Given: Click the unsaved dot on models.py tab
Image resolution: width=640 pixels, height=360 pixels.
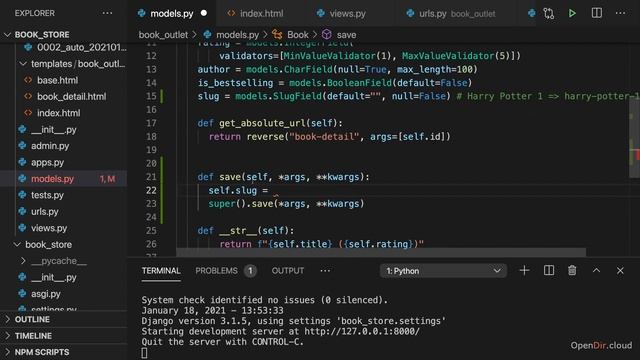Looking at the screenshot, I should [204, 13].
